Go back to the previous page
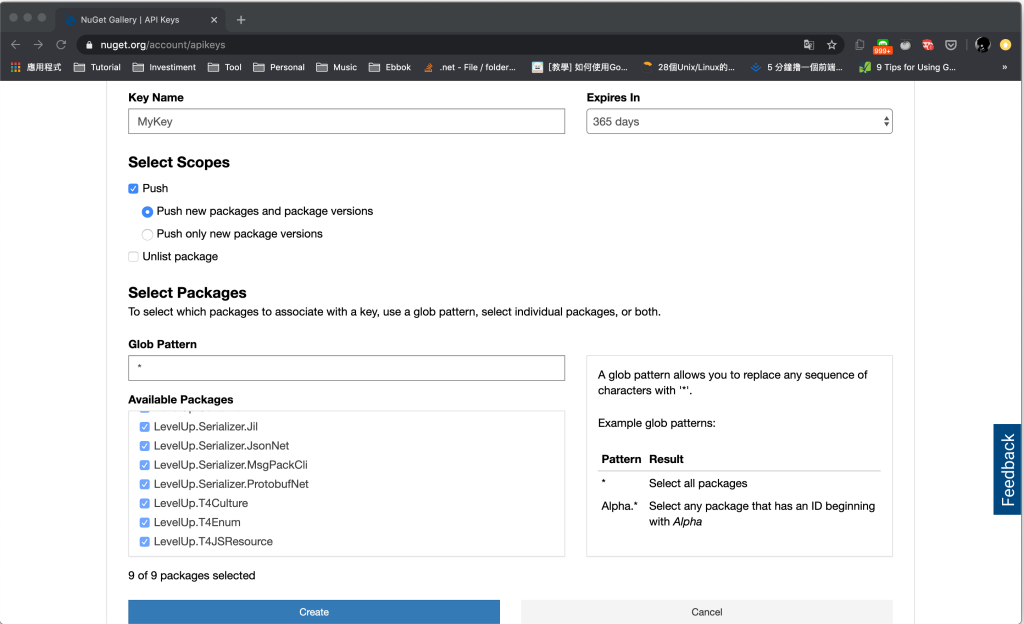This screenshot has width=1024, height=624. 16,44
